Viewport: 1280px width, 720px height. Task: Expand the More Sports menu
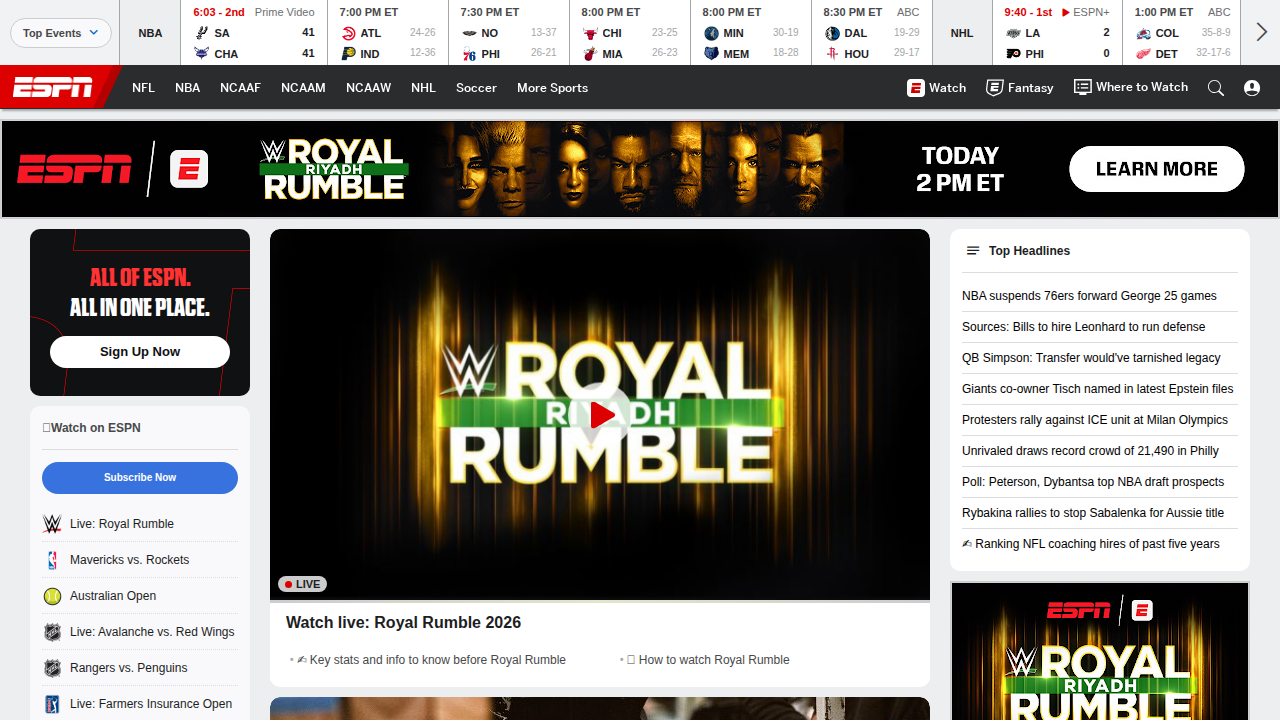pos(552,88)
